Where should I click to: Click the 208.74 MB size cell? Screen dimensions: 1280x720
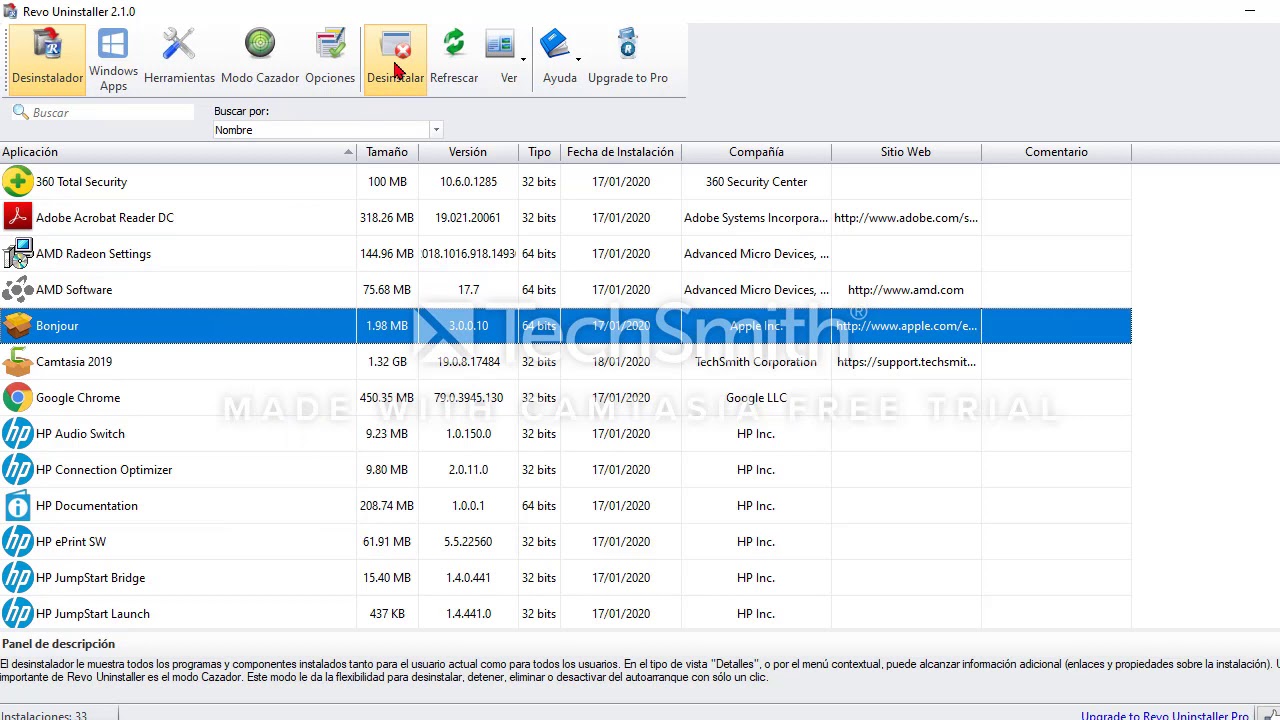pos(387,506)
